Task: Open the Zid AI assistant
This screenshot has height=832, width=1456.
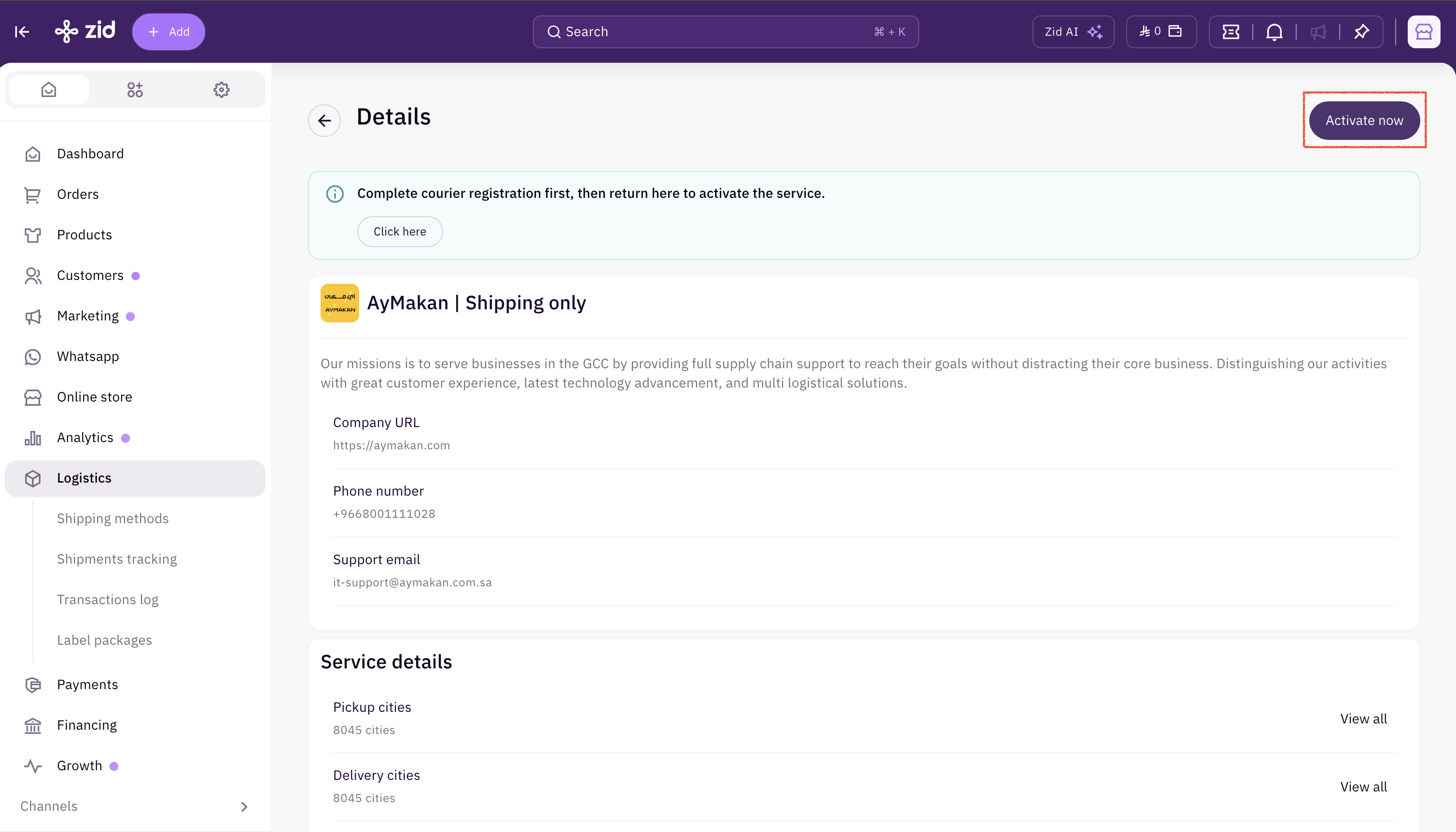Action: coord(1073,32)
